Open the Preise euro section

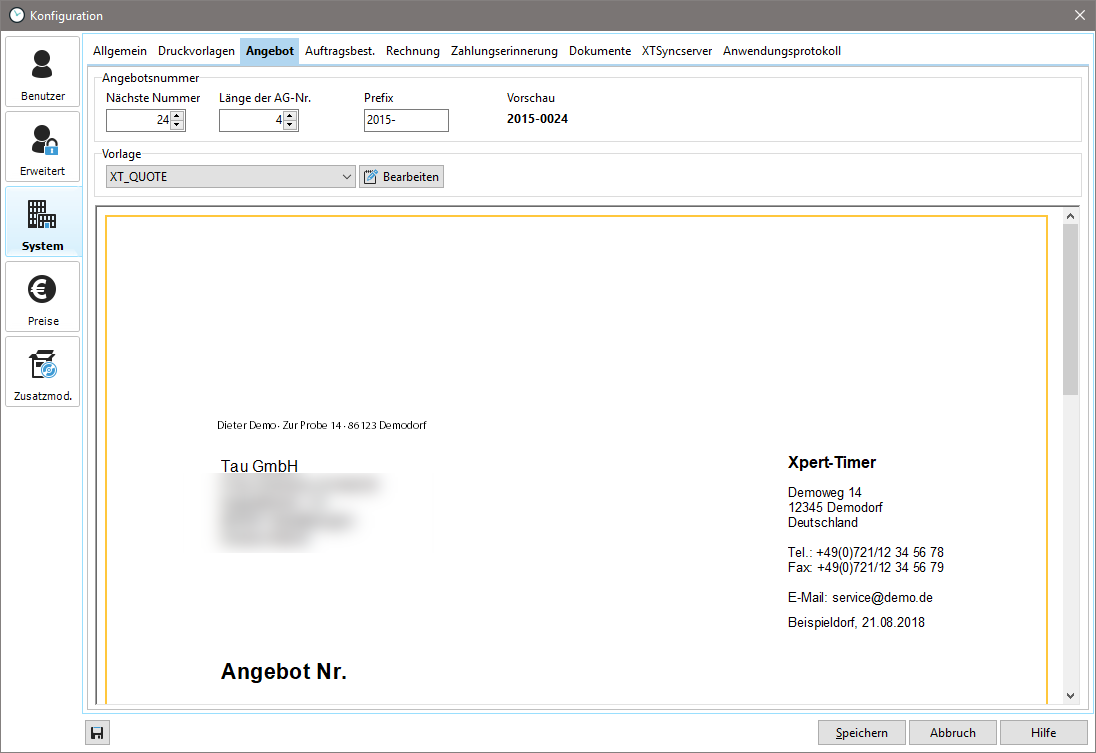click(42, 297)
